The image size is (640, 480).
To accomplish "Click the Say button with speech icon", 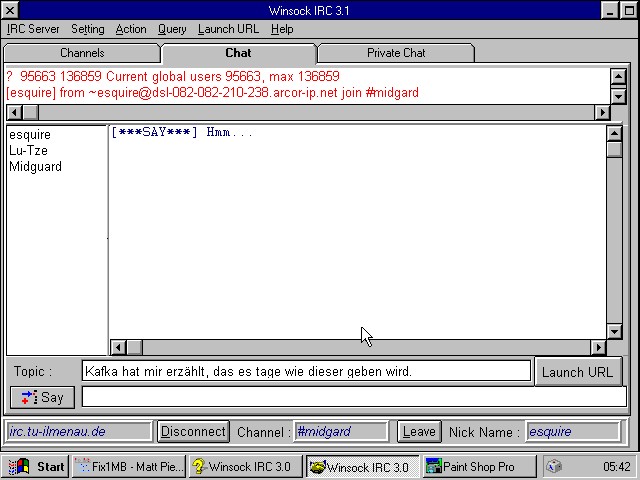I will (42, 397).
